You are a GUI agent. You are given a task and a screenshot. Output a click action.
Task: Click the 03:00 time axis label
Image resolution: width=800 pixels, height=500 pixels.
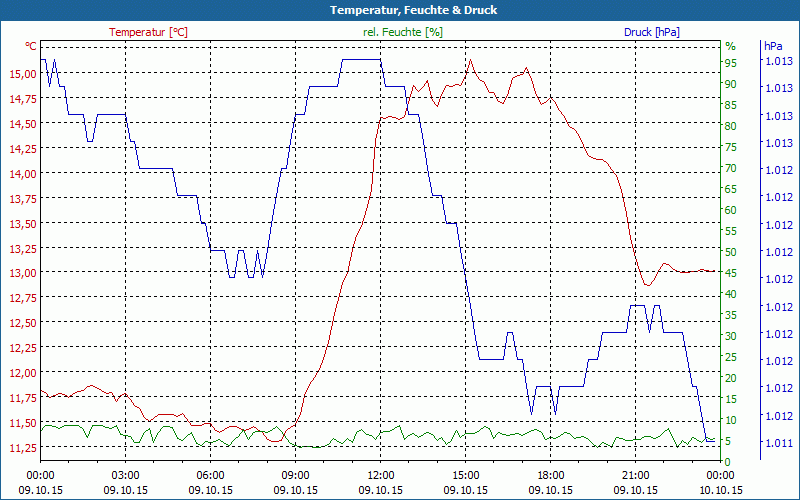(x=125, y=476)
